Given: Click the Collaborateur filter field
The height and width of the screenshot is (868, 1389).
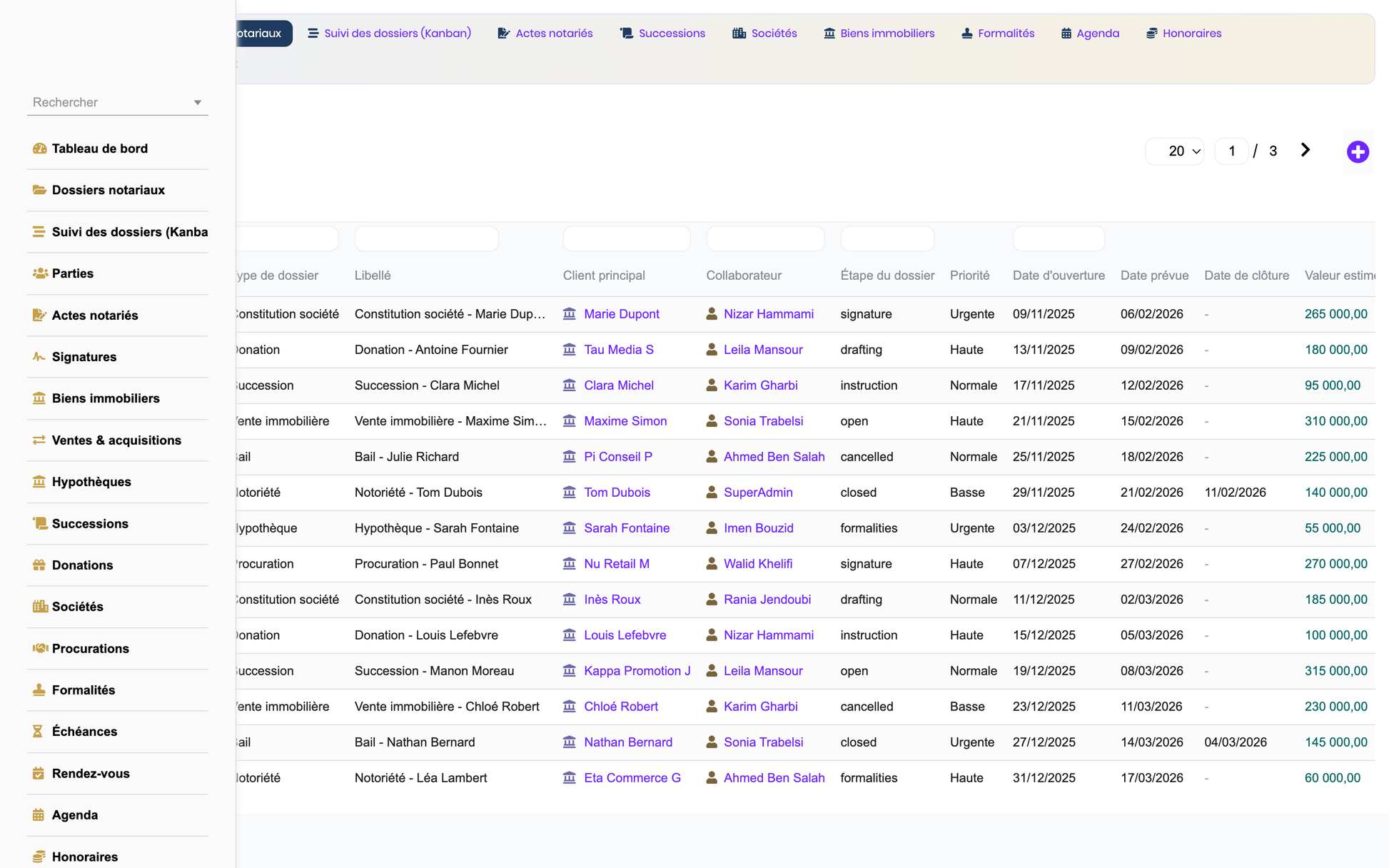Looking at the screenshot, I should (765, 238).
